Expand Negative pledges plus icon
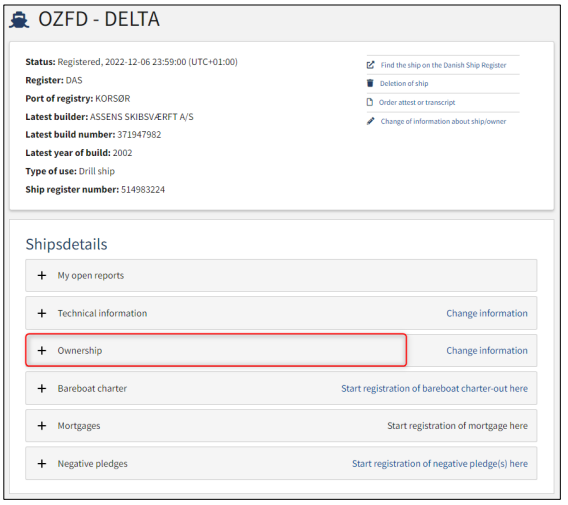This screenshot has width=568, height=505. (x=42, y=464)
